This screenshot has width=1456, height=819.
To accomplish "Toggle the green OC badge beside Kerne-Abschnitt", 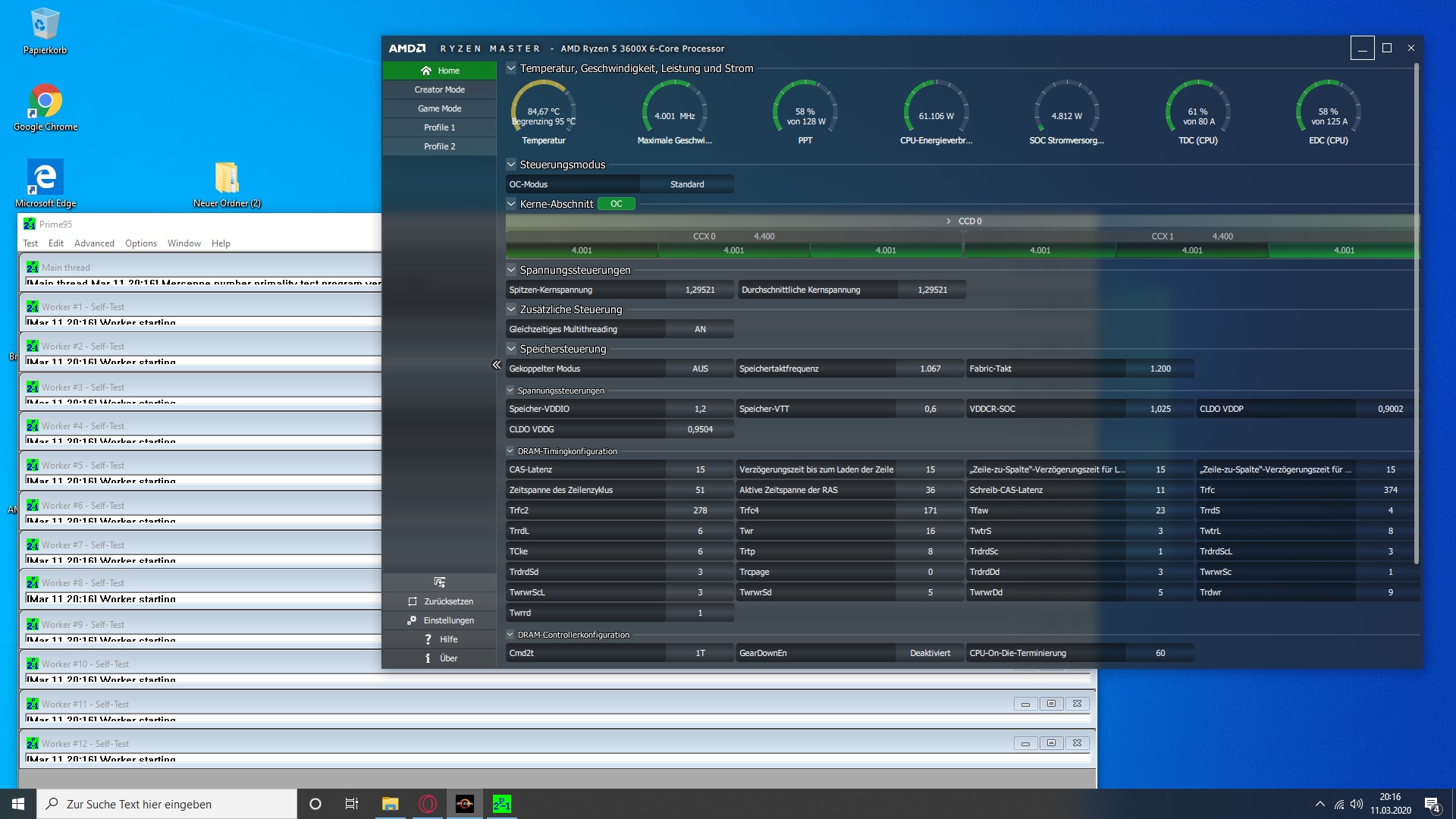I will (616, 204).
